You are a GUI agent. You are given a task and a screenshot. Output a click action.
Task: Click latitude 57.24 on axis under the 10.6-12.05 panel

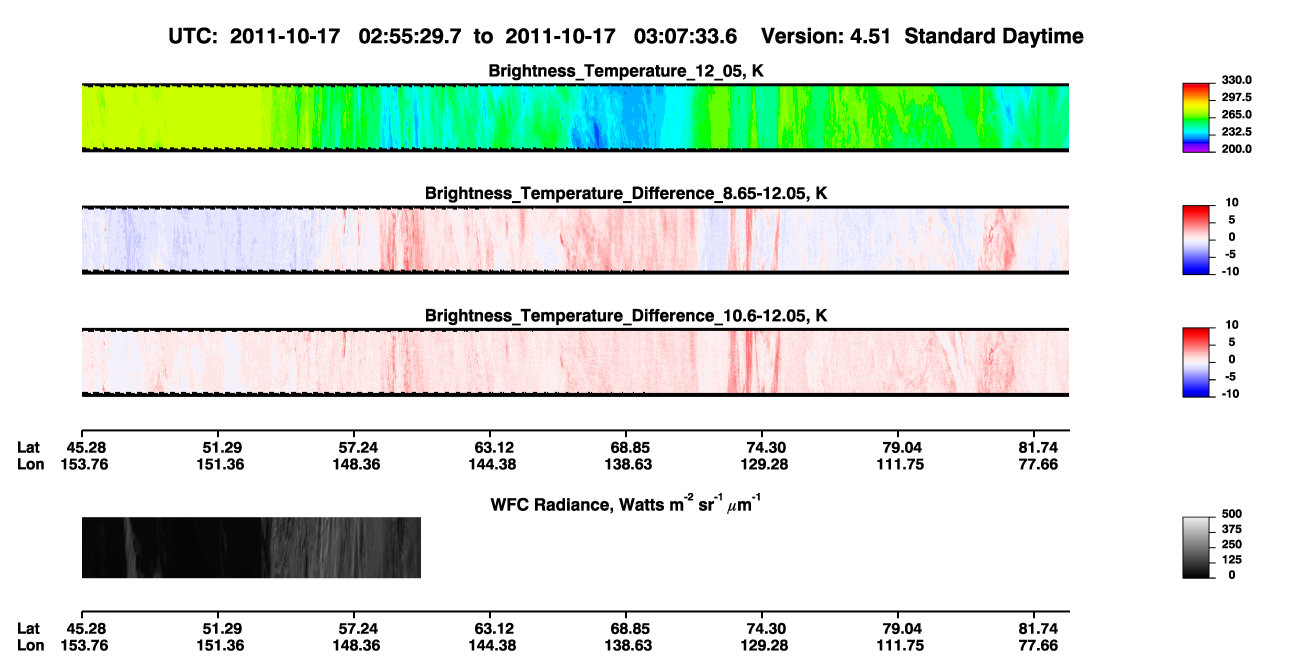[358, 448]
